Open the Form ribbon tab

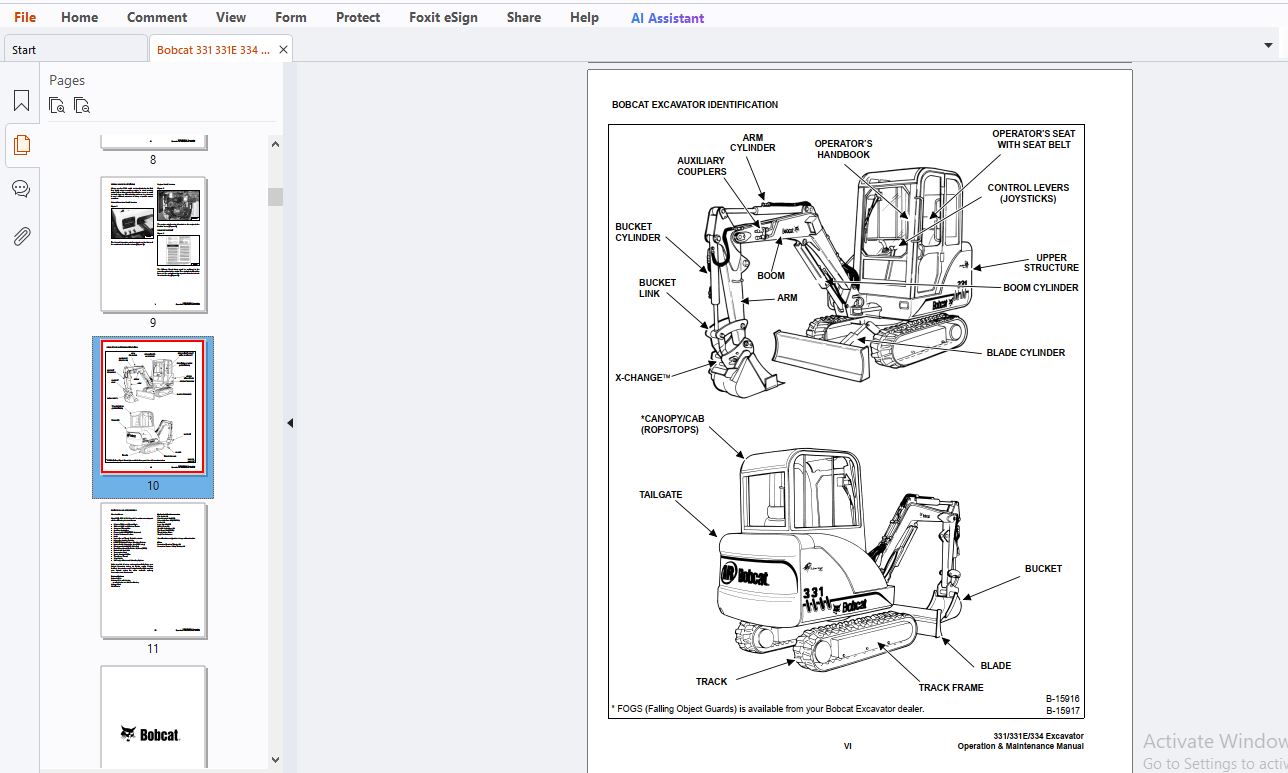point(291,17)
